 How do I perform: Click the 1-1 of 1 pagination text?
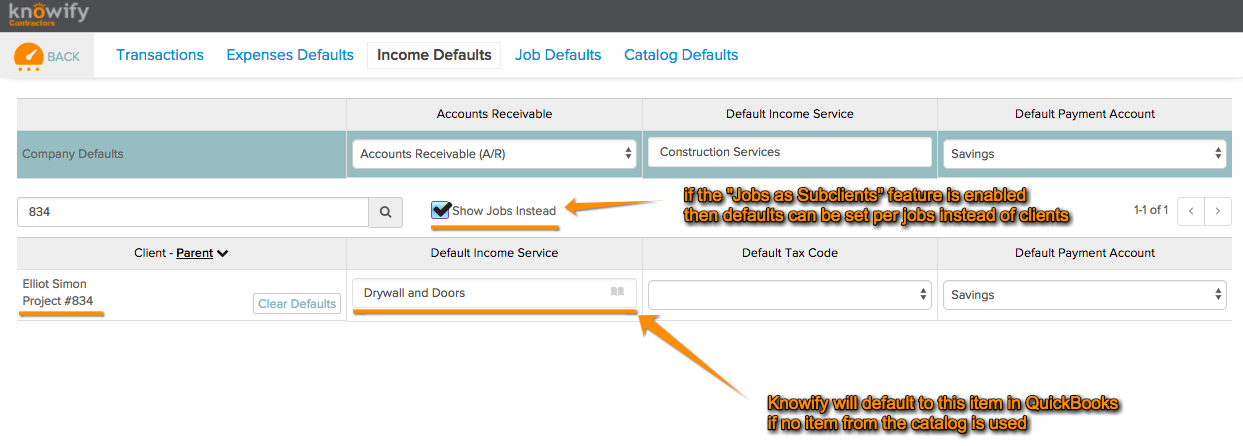[x=1150, y=211]
